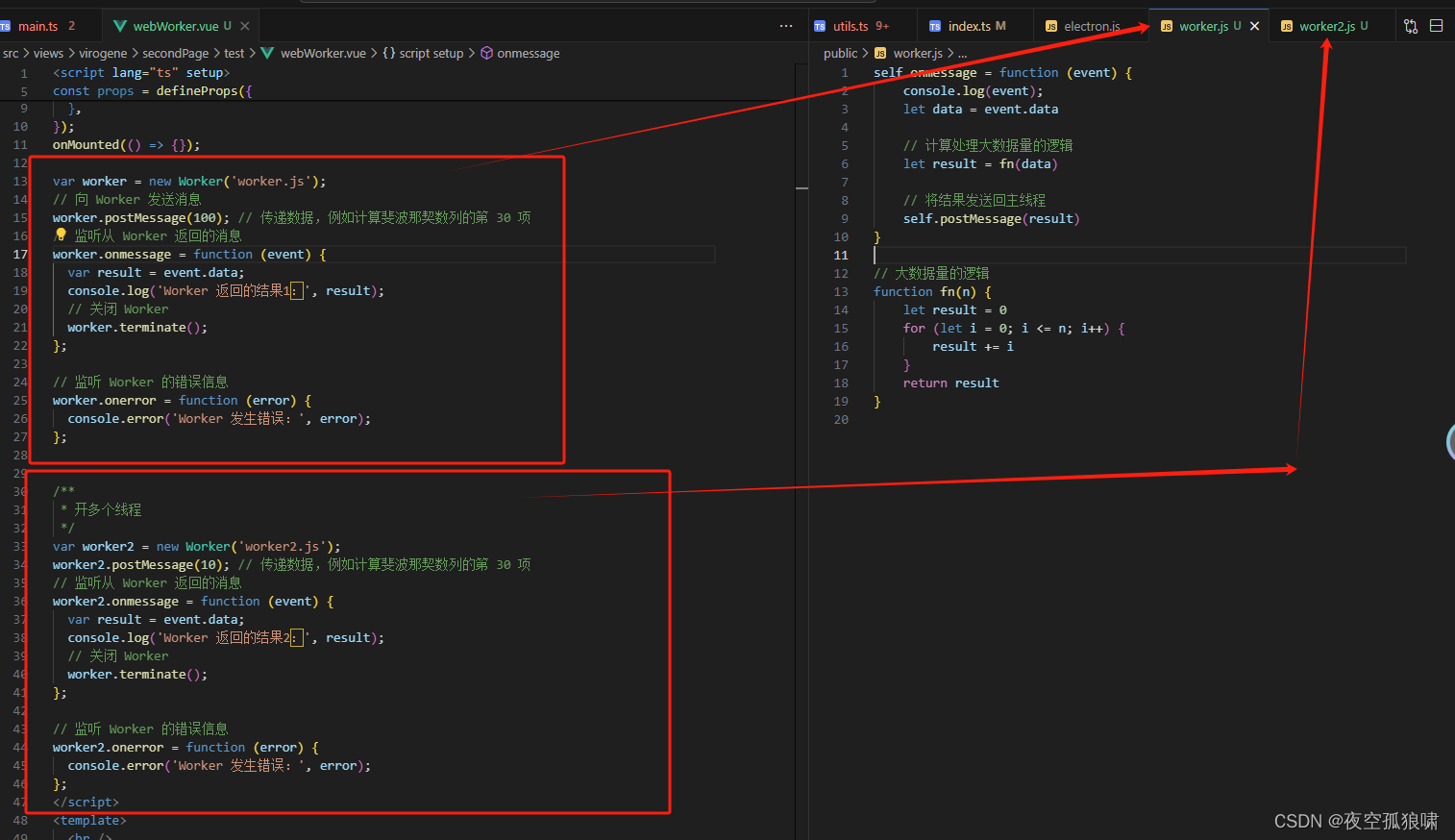The height and width of the screenshot is (840, 1455).
Task: Click the 'src' breadcrumb root folder
Action: point(11,53)
